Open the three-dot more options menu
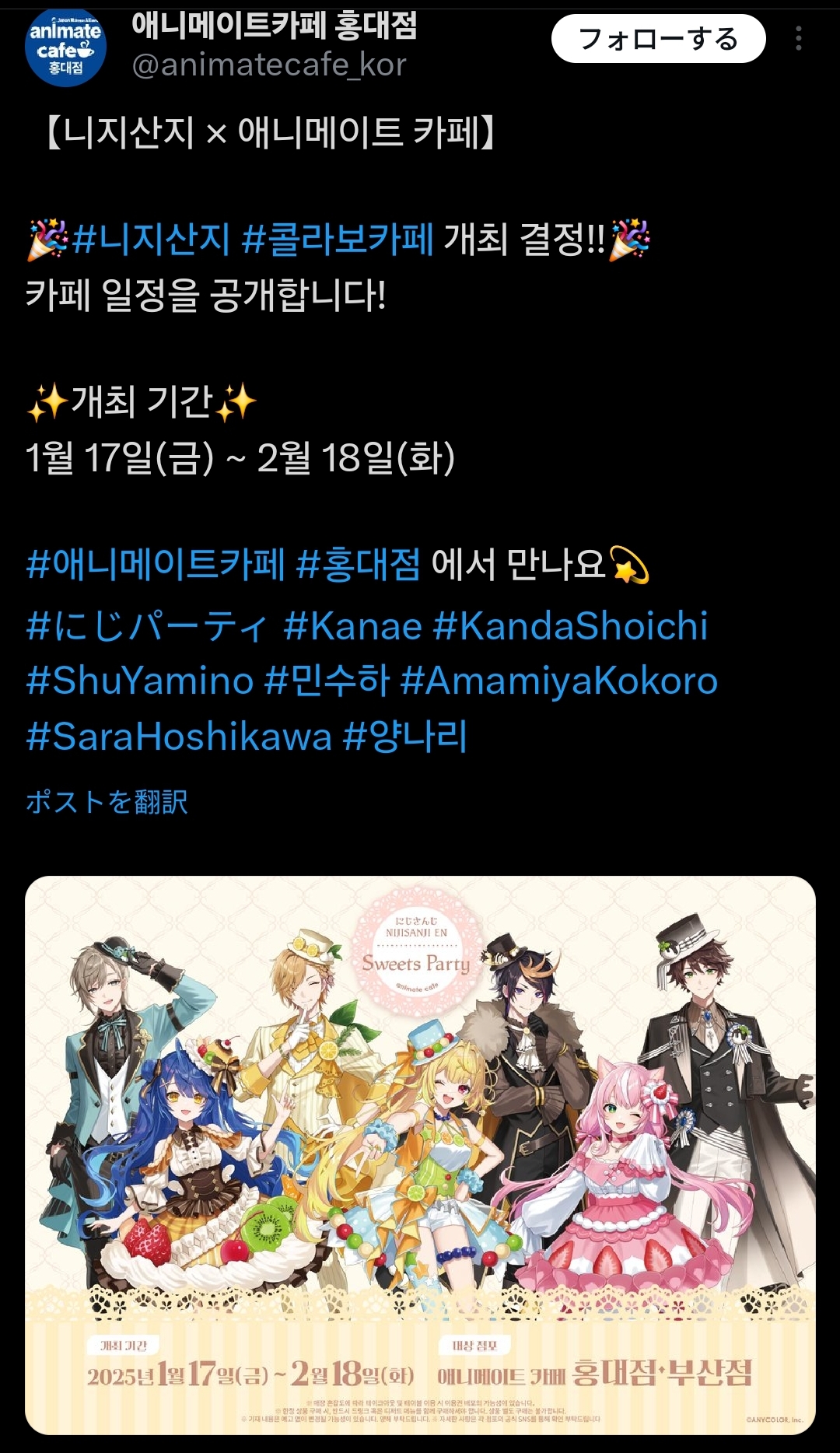840x1453 pixels. click(799, 39)
